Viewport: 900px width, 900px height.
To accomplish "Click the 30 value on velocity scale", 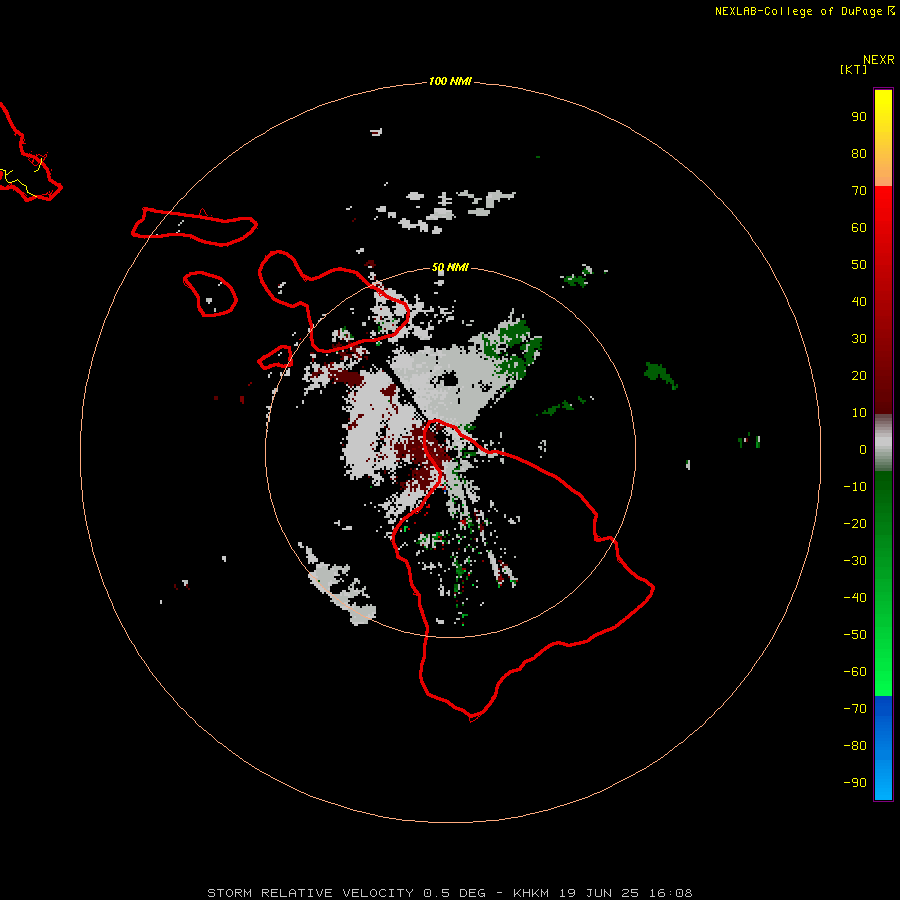I will [859, 339].
